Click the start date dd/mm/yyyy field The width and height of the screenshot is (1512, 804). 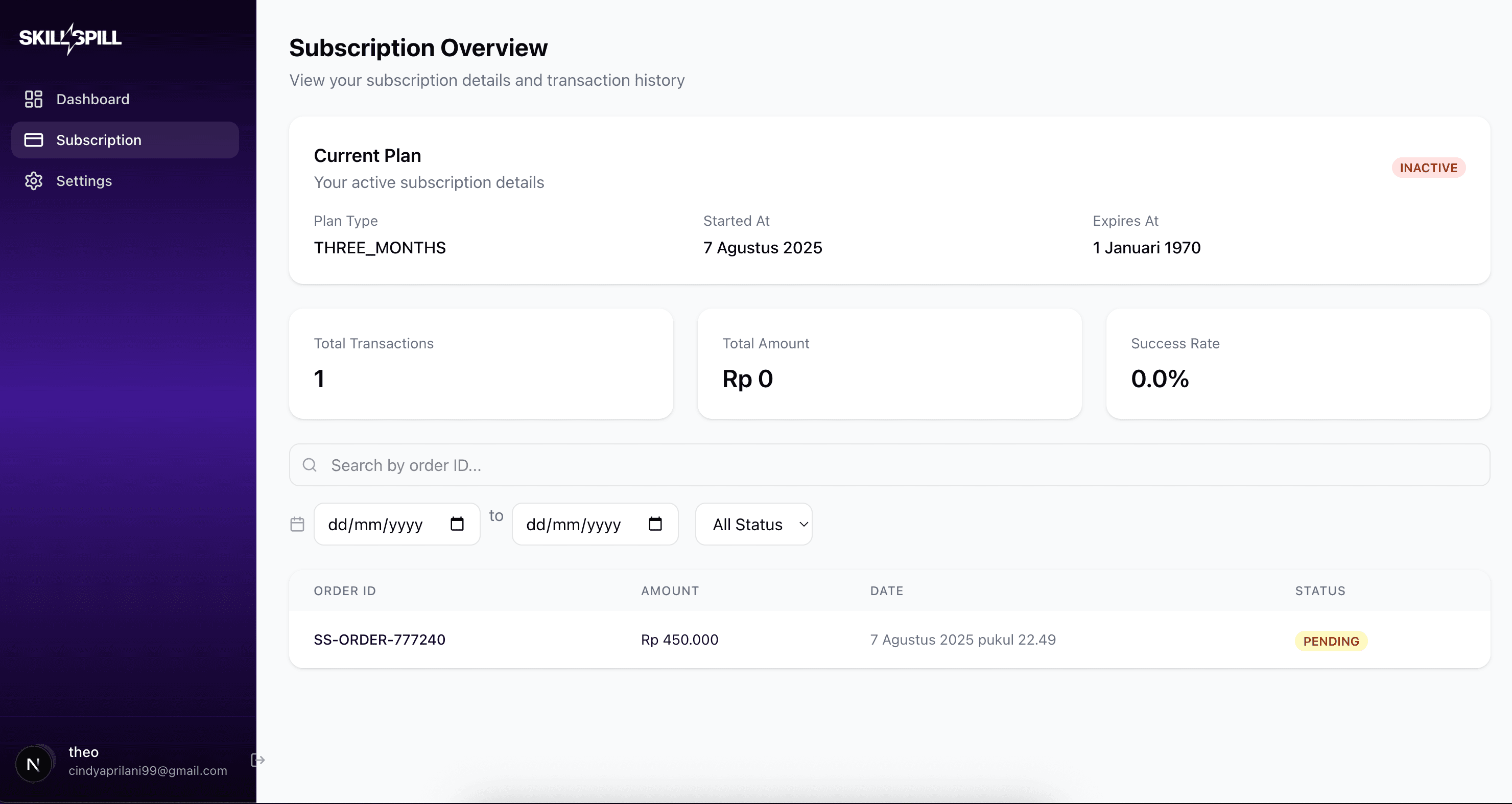point(397,524)
